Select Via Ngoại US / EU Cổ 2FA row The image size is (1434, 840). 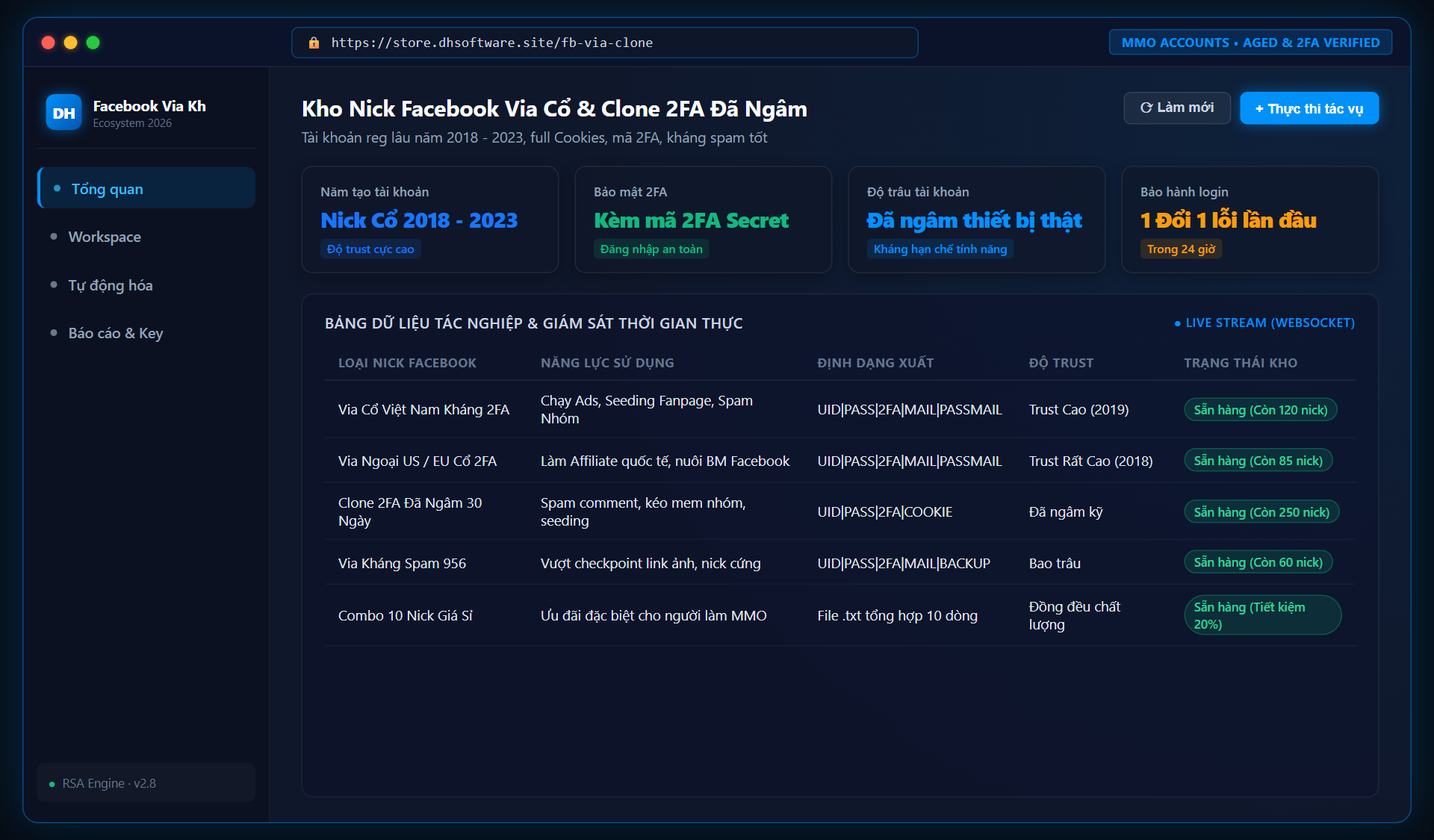[x=840, y=461]
